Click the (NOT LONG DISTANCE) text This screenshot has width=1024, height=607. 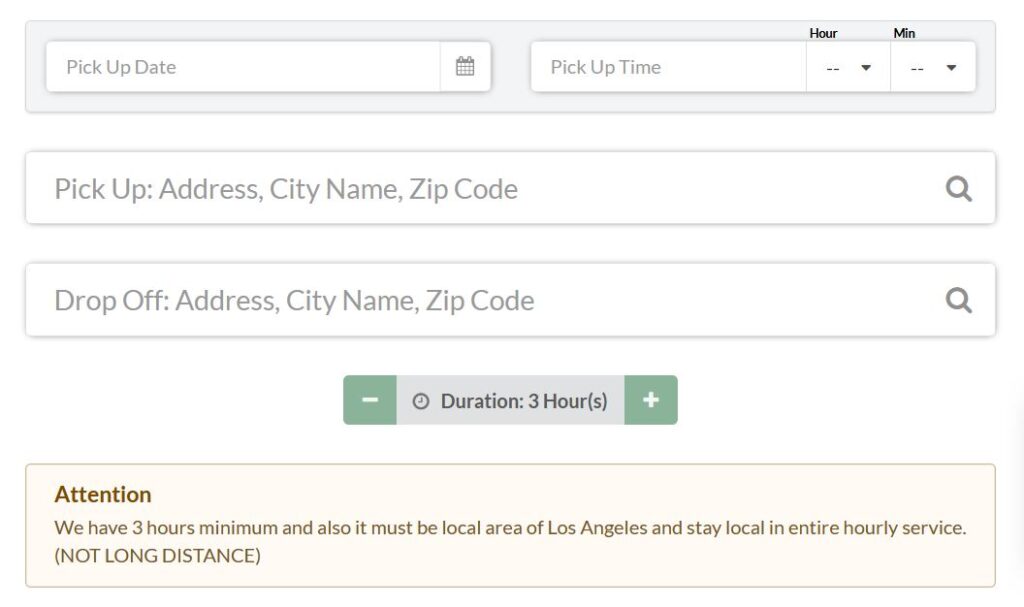157,556
